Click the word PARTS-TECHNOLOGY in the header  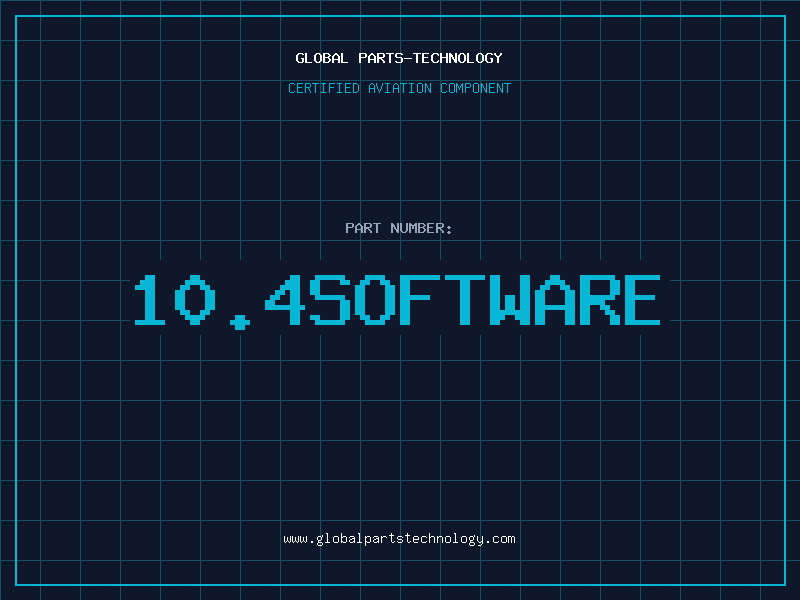(x=430, y=58)
